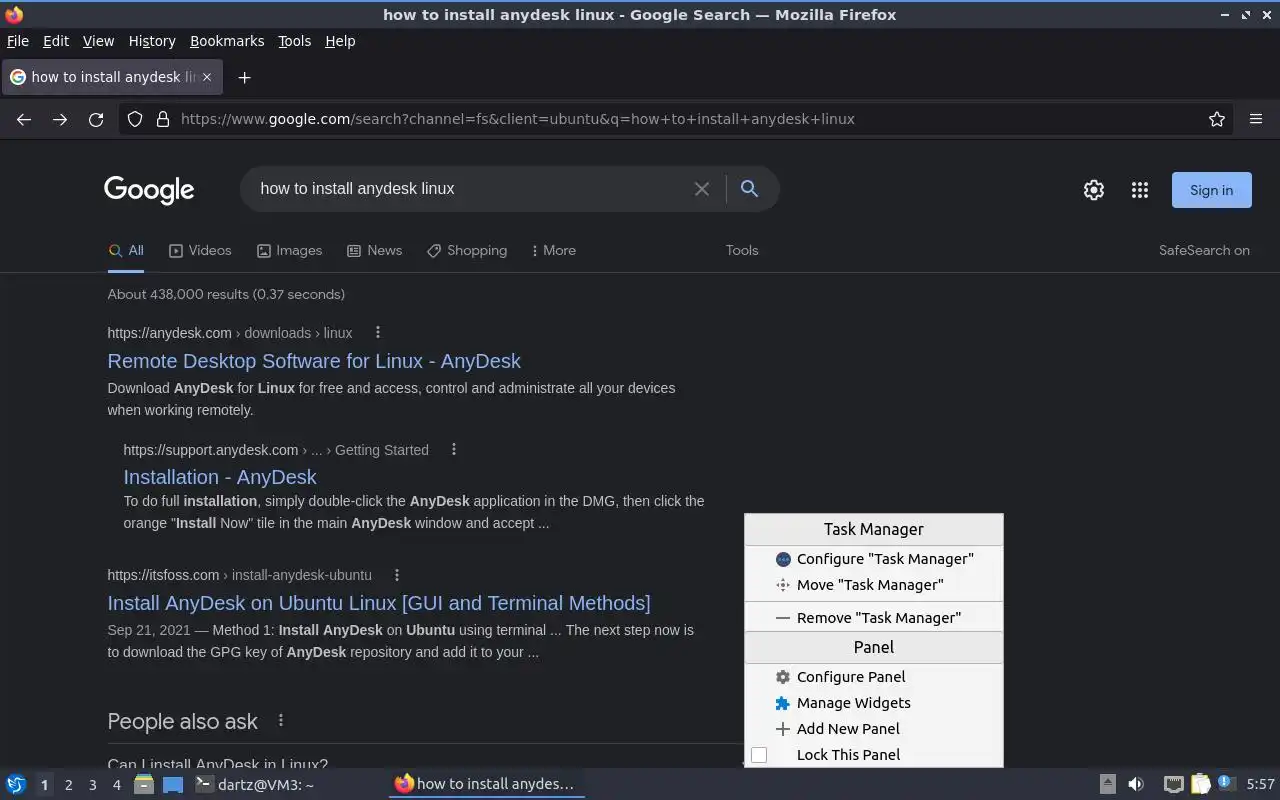
Task: Click into the Google search text field
Action: pos(470,188)
